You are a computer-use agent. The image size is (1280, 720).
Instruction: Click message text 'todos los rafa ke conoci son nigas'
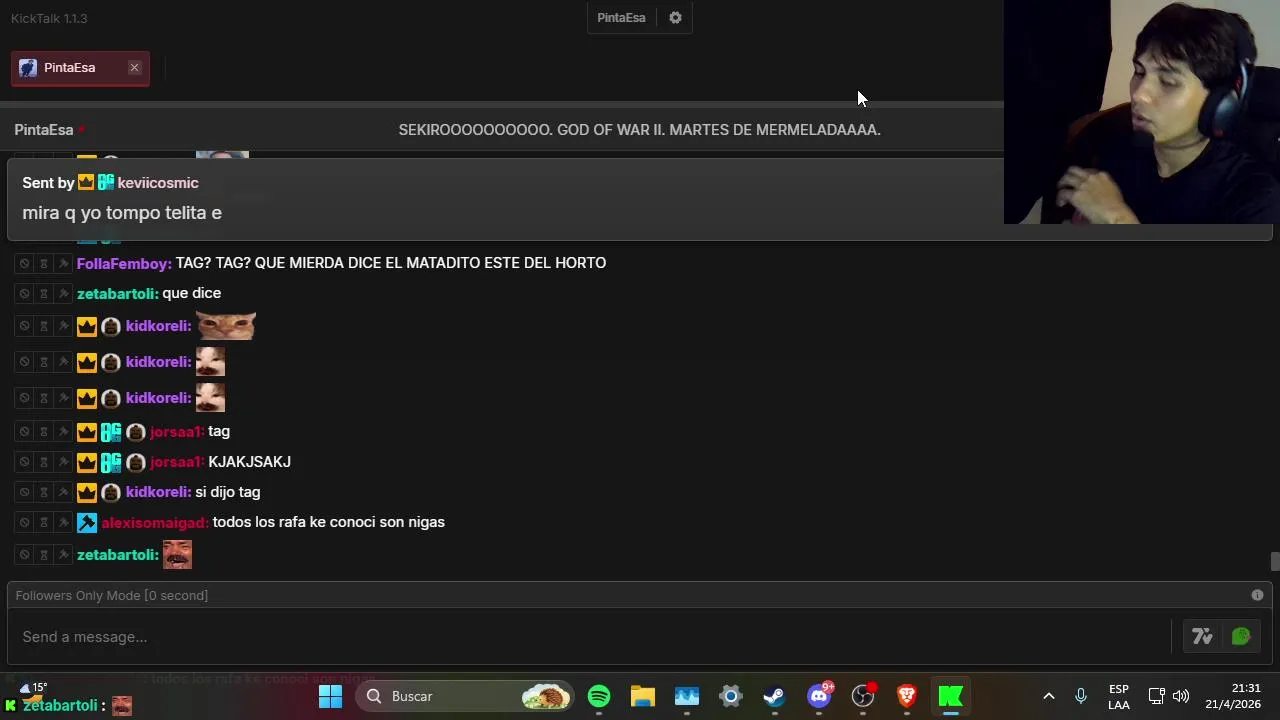click(x=328, y=522)
